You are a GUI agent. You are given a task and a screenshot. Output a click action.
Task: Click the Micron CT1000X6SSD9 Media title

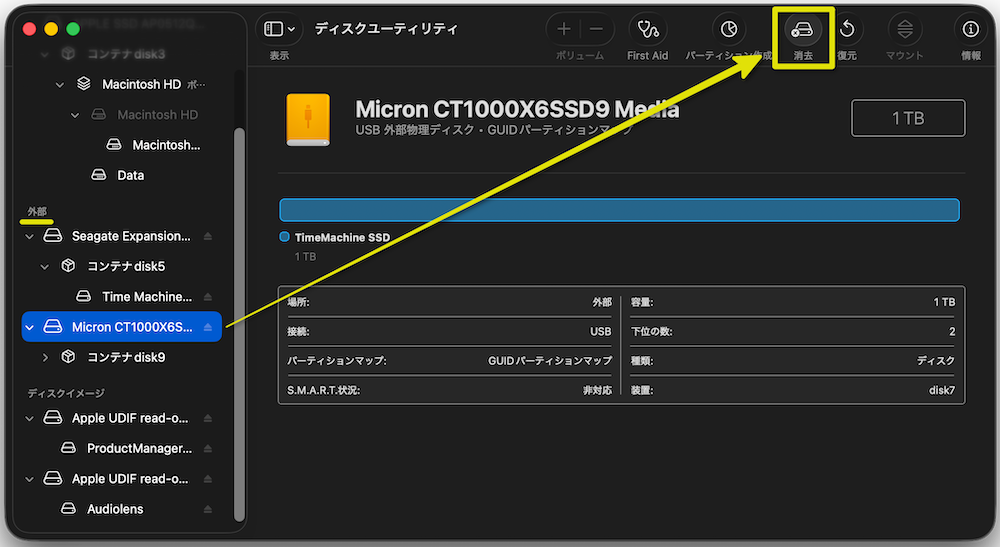[x=517, y=110]
